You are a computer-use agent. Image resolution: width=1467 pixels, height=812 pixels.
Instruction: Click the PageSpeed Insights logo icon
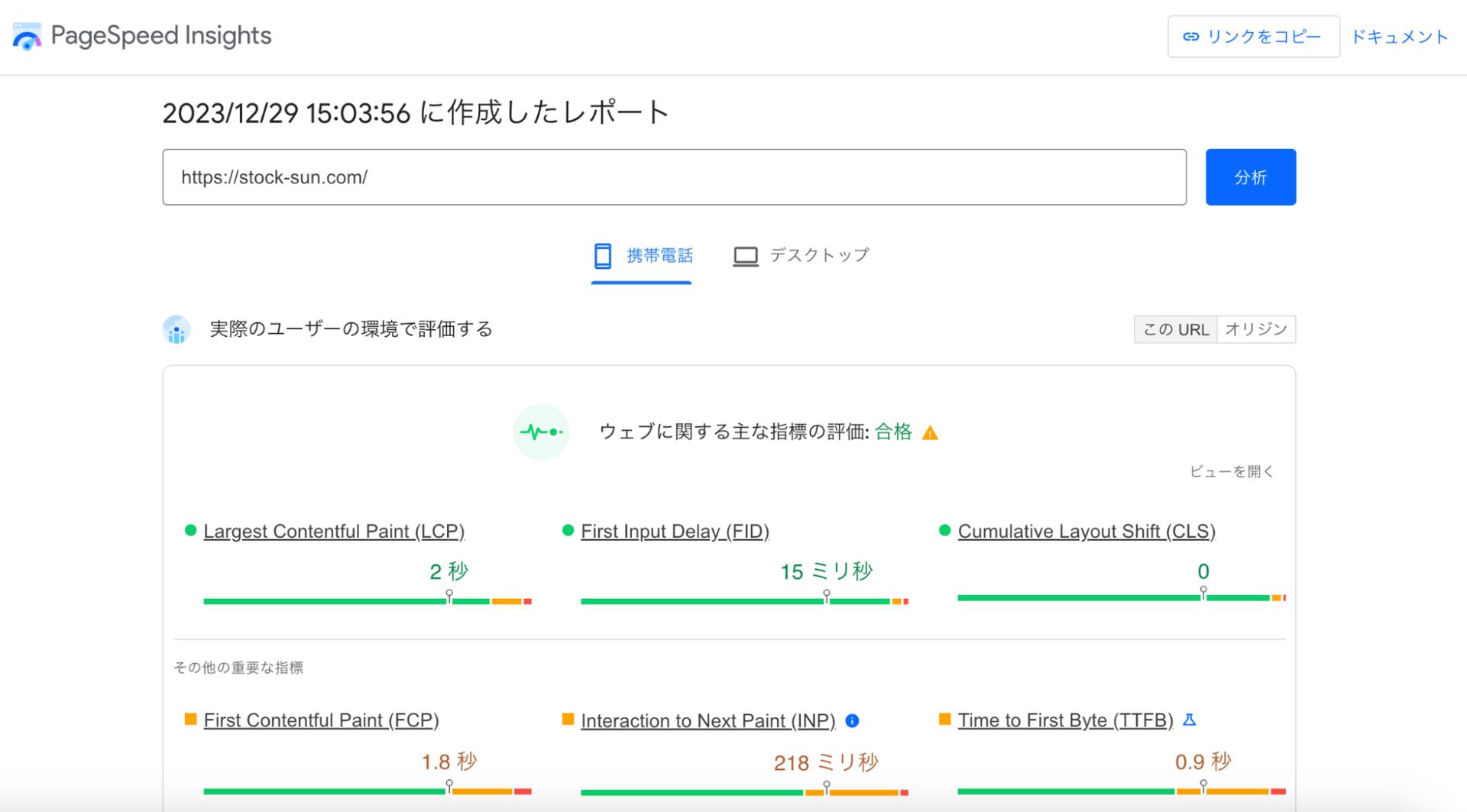26,35
